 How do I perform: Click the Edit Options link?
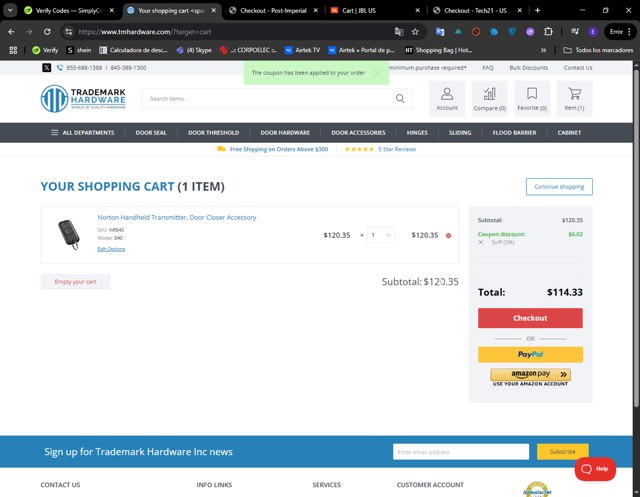[111, 249]
